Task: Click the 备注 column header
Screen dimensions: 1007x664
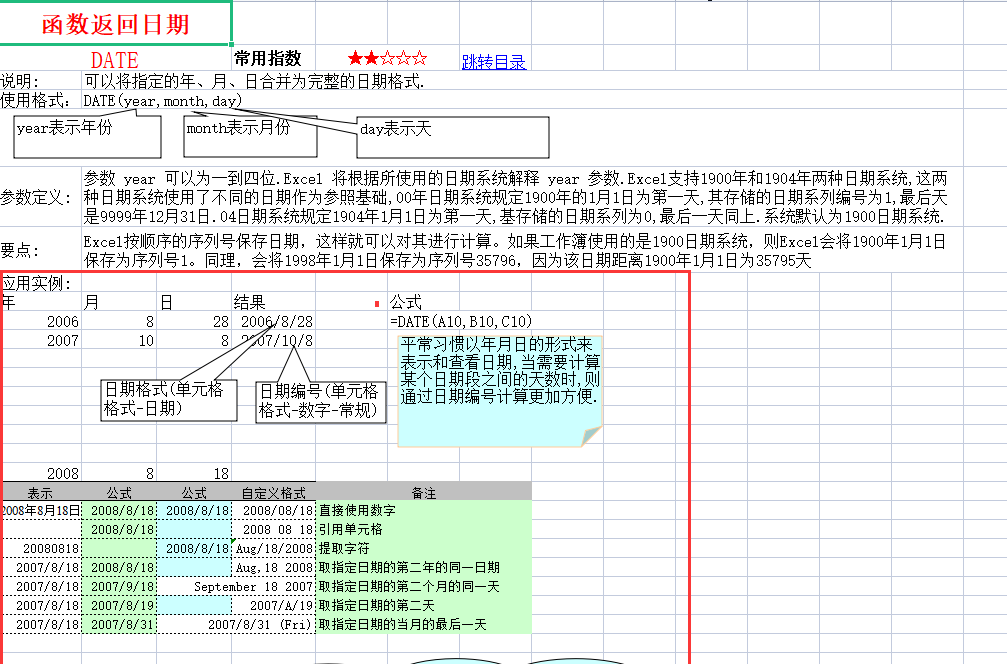Action: [424, 492]
